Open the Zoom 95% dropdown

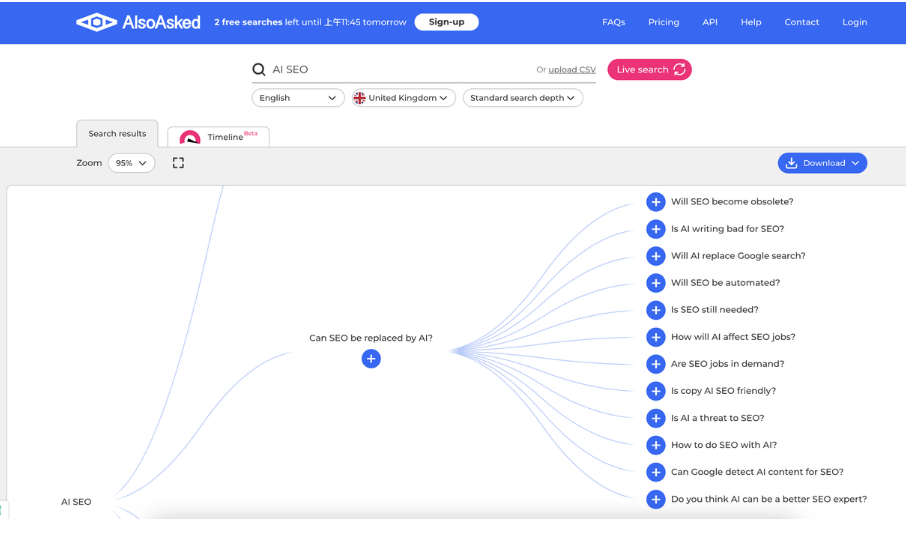click(x=131, y=163)
